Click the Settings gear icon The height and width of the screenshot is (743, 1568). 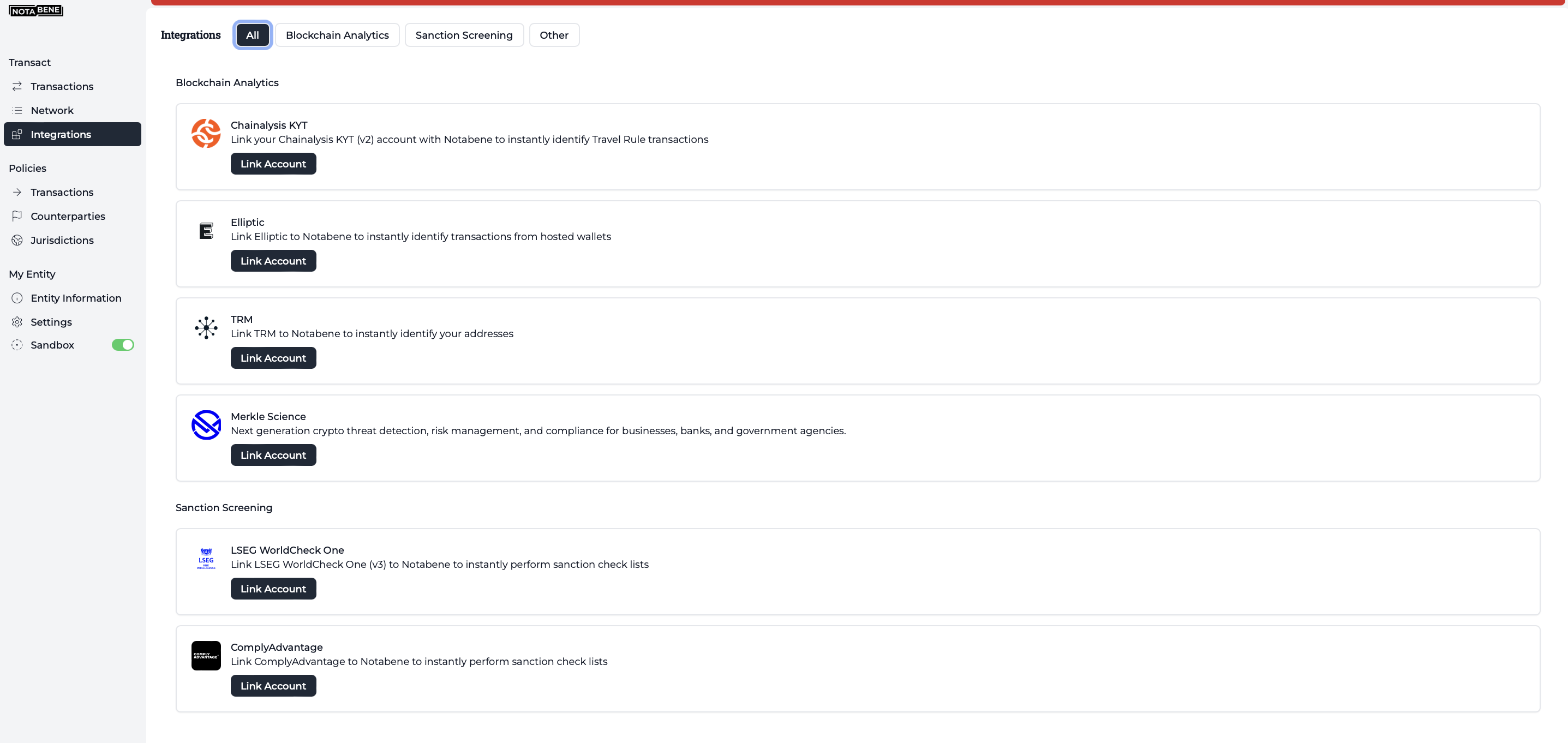[17, 322]
